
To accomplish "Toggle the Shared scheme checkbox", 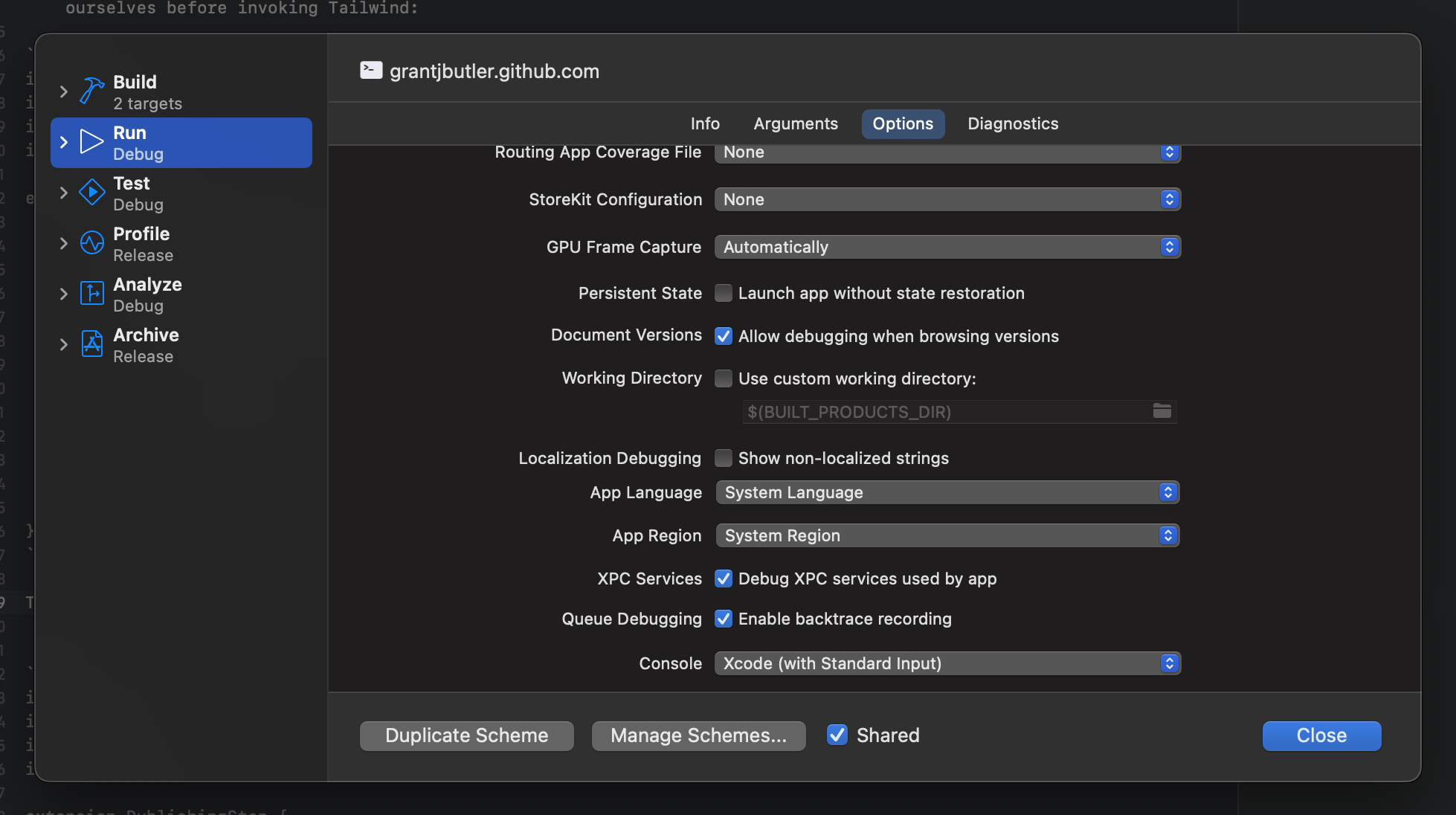I will coord(837,735).
